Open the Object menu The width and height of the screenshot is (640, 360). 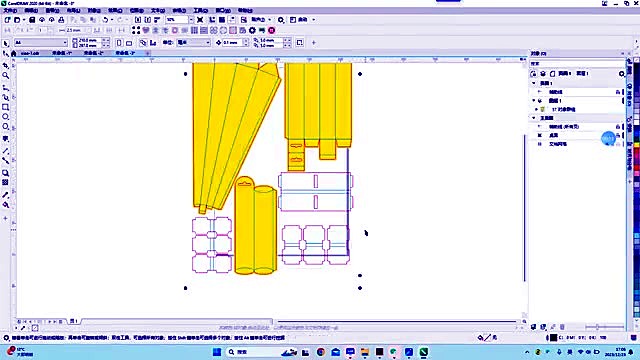click(94, 11)
